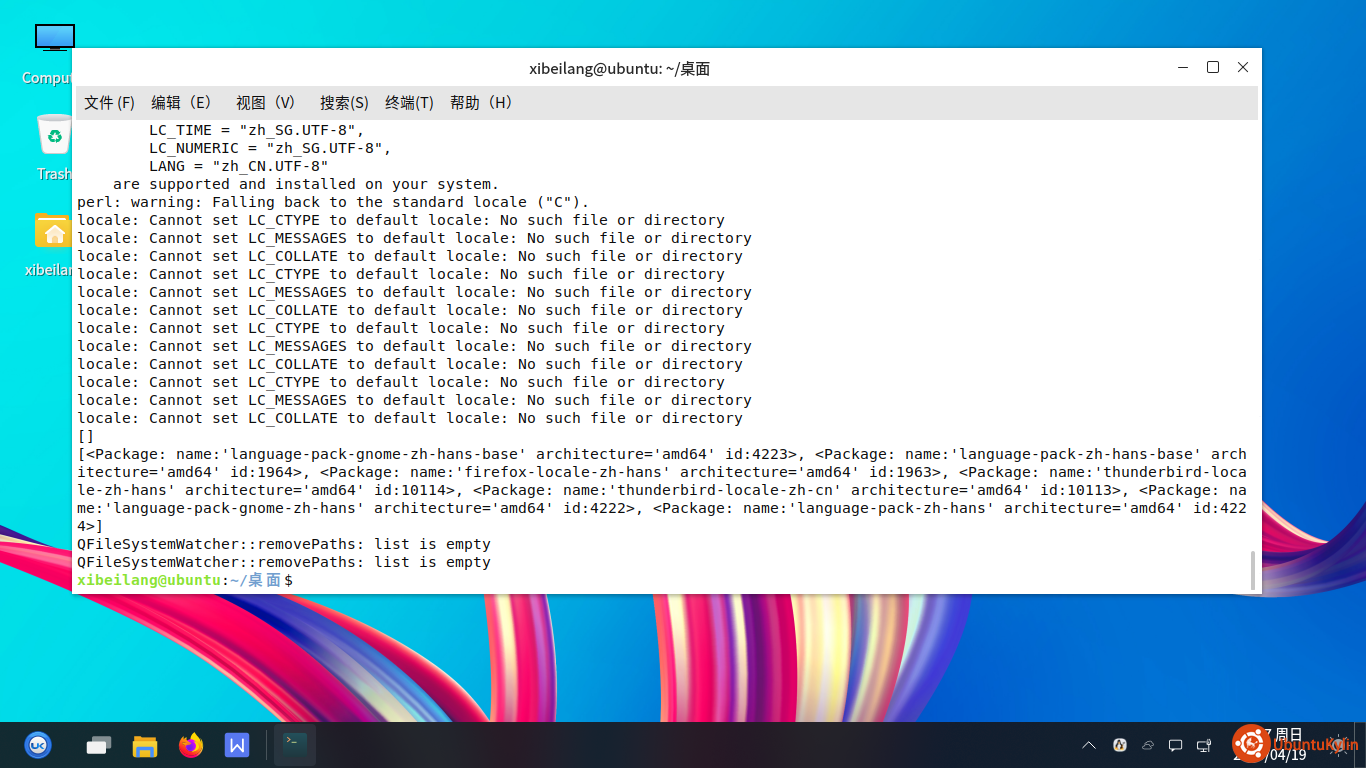Expand the hidden system tray arrow
This screenshot has height=768, width=1366.
1089,745
